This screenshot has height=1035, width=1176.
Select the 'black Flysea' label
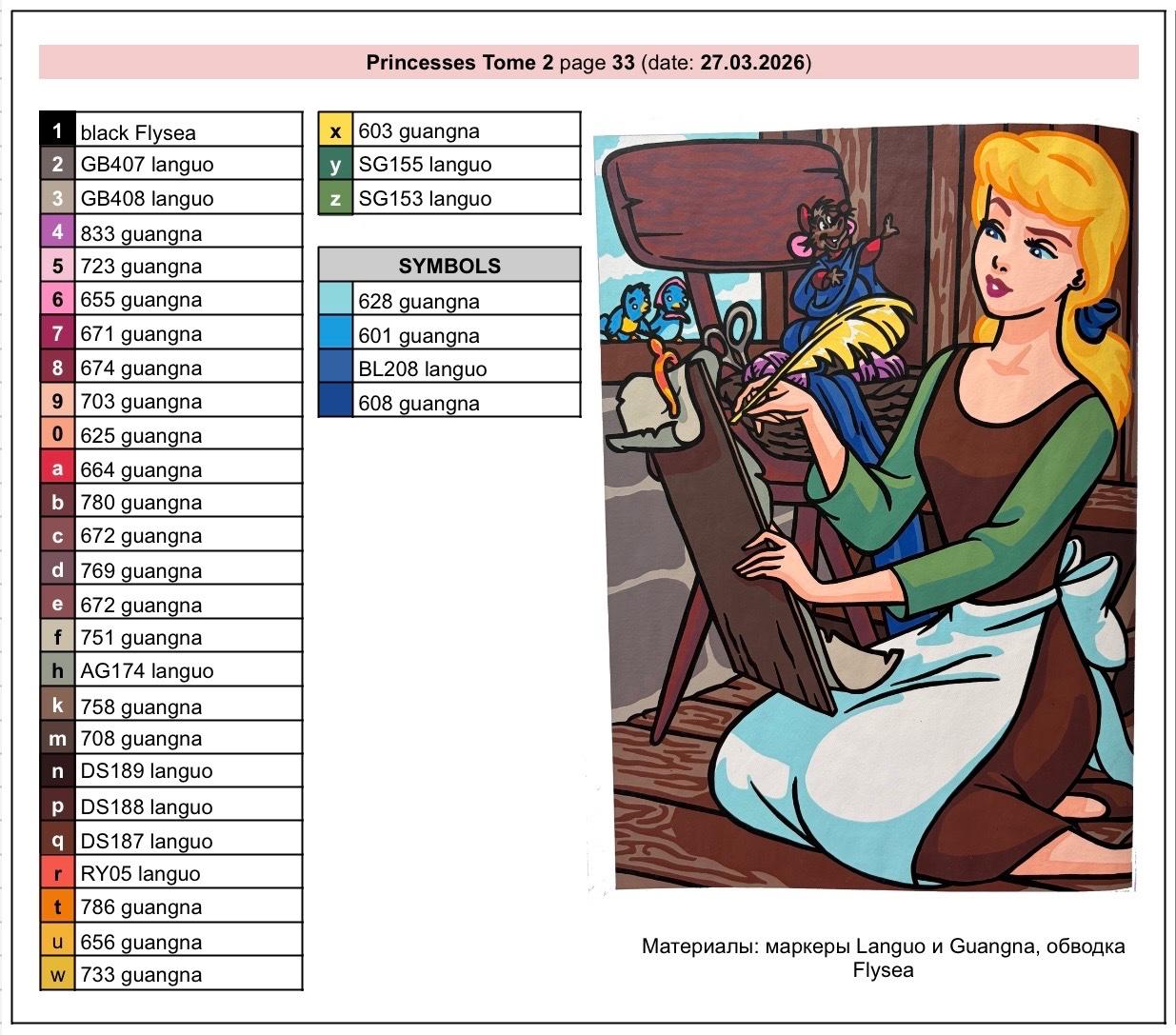(x=138, y=132)
